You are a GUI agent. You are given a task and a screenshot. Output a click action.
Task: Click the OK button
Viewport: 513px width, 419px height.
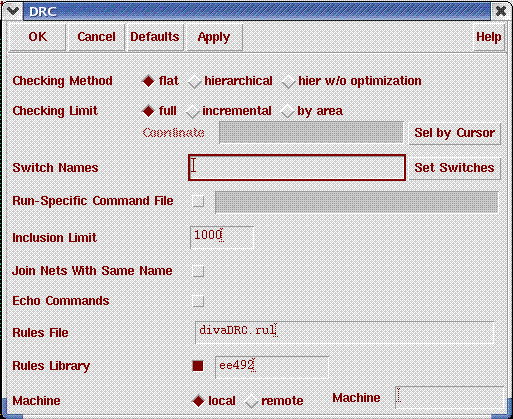point(37,37)
